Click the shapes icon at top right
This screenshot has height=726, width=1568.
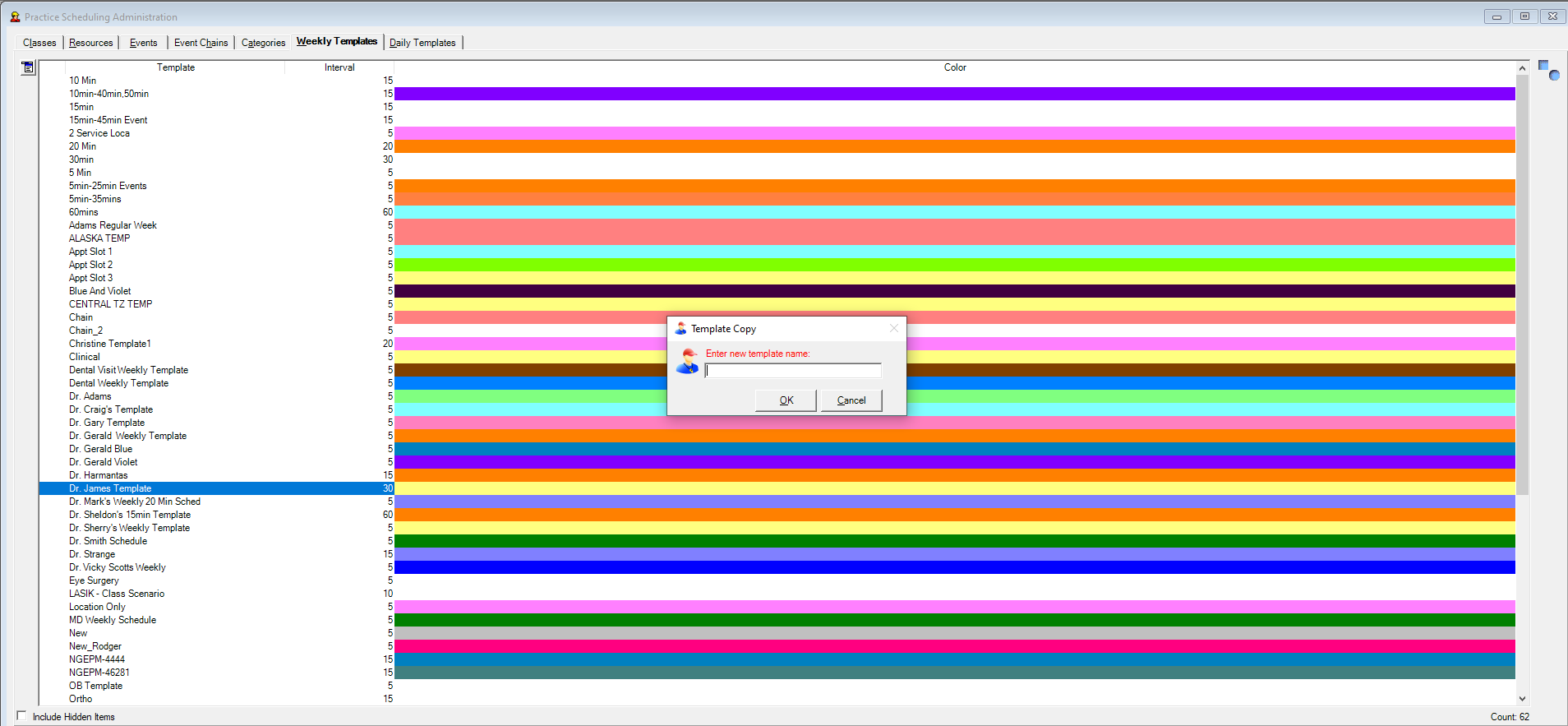click(1548, 70)
